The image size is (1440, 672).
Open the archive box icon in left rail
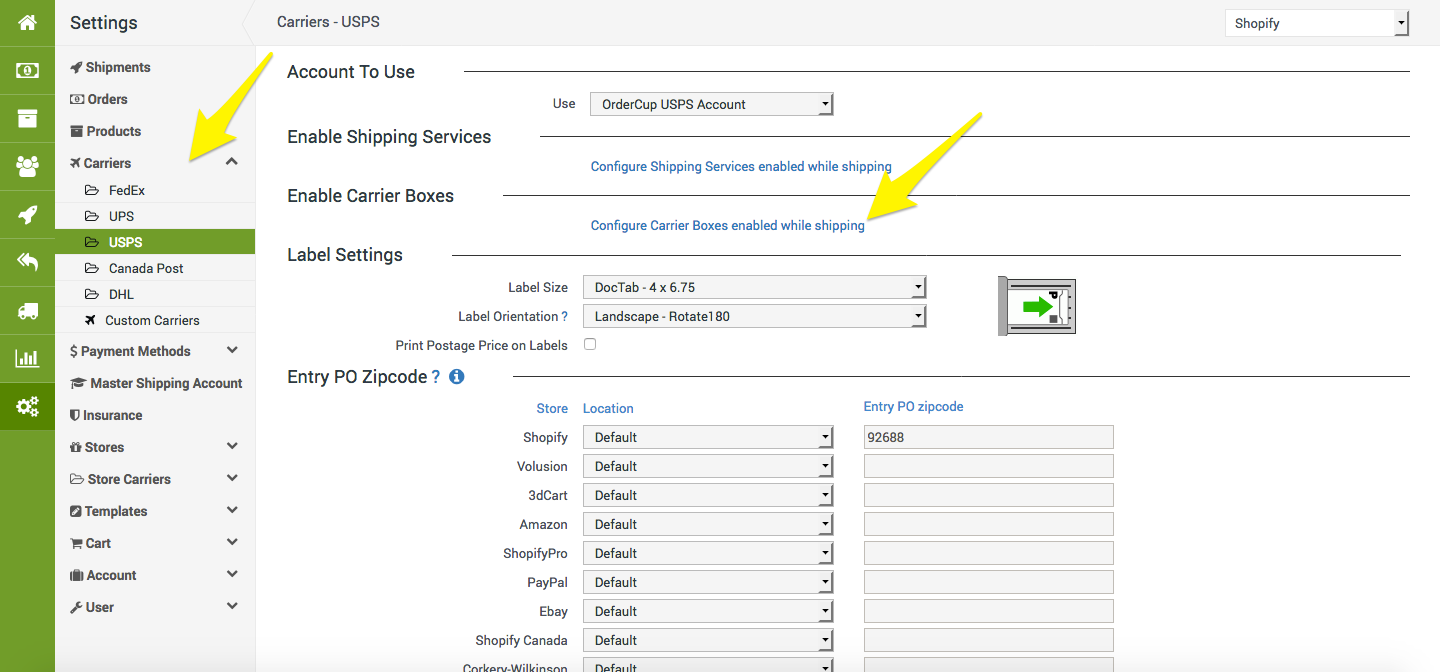[27, 118]
